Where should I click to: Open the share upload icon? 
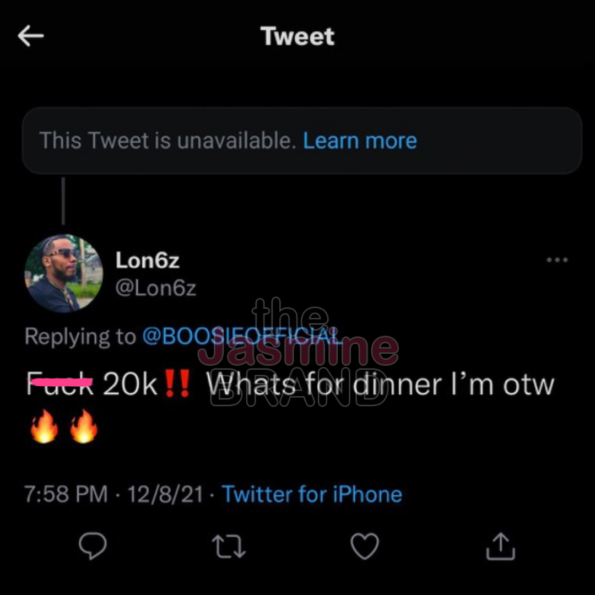coord(501,546)
